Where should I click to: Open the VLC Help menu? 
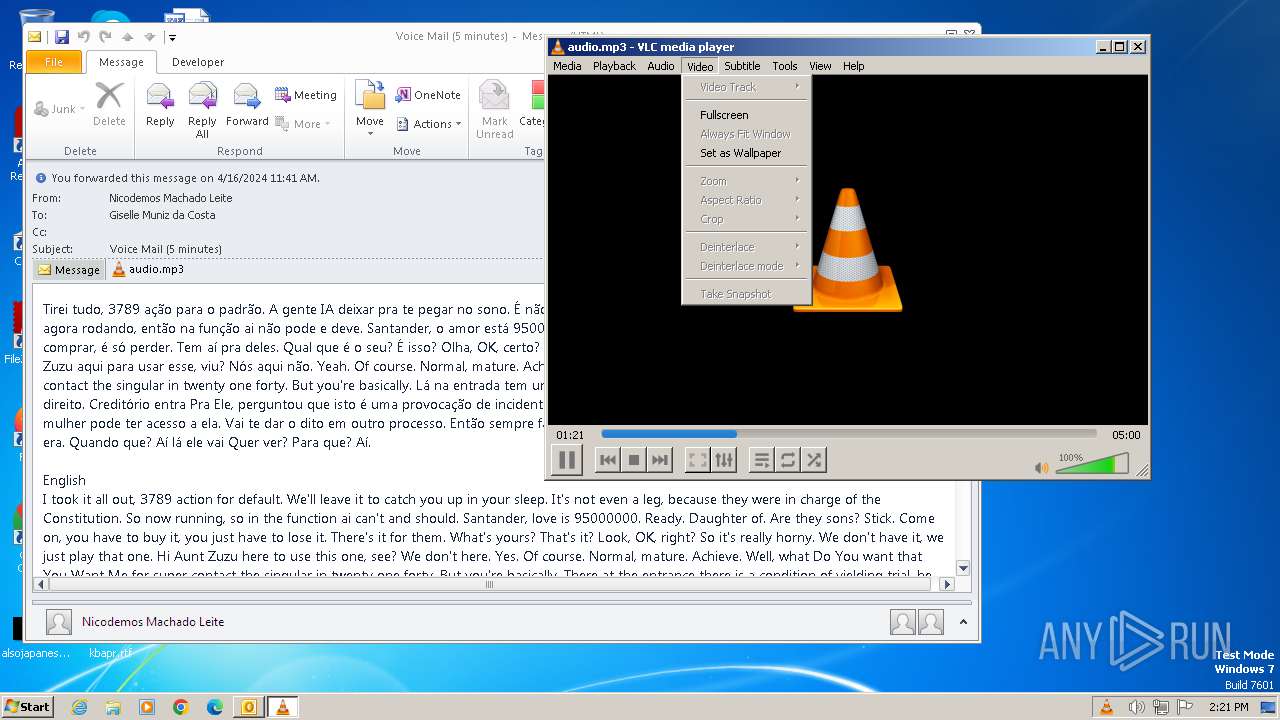click(853, 66)
